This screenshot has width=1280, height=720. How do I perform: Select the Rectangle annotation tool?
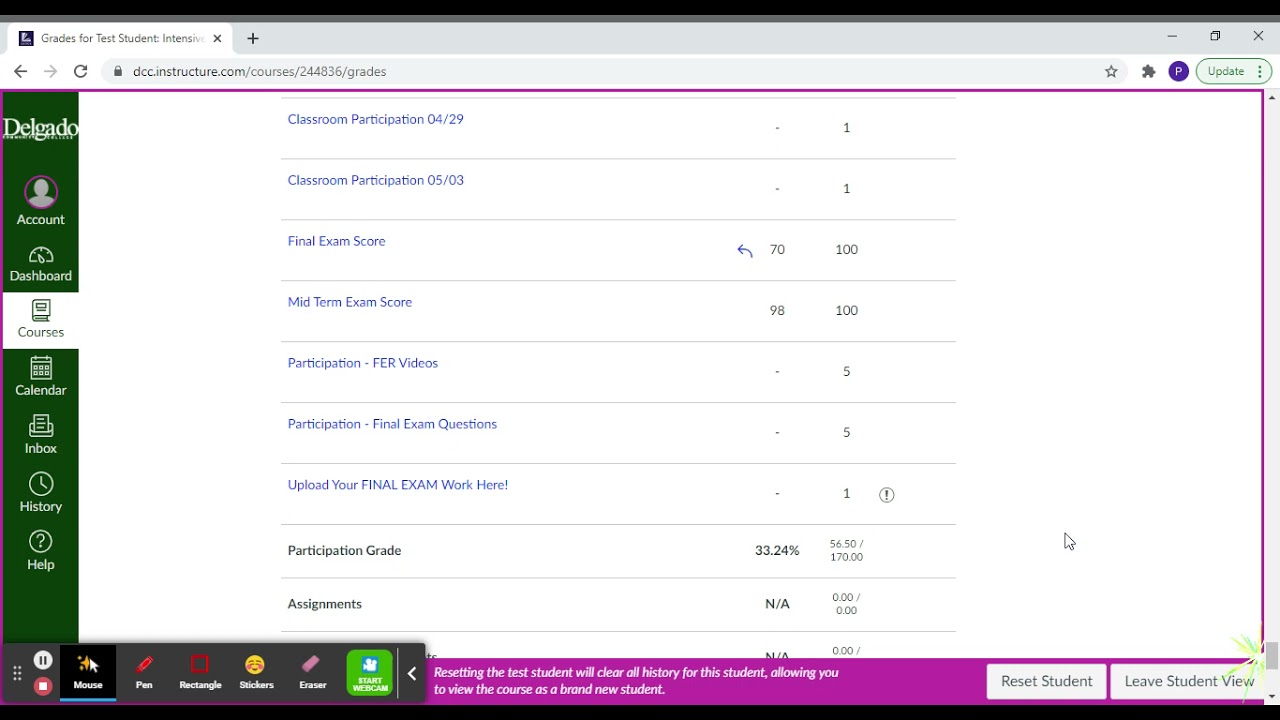pyautogui.click(x=200, y=671)
